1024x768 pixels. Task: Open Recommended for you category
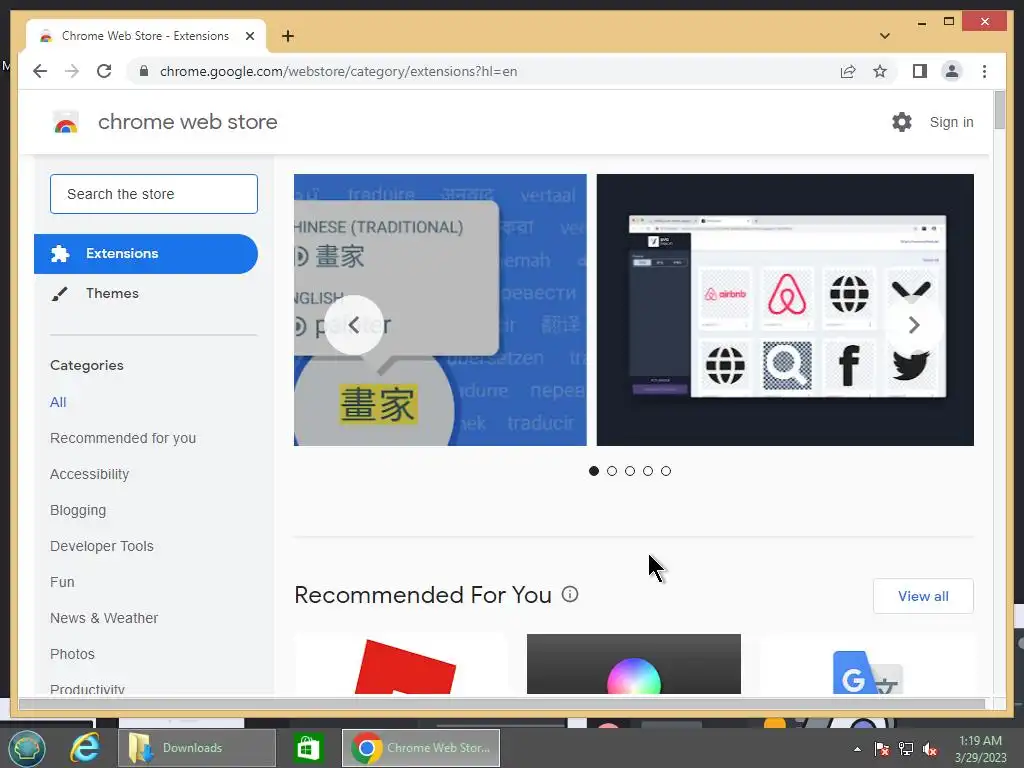pos(123,438)
